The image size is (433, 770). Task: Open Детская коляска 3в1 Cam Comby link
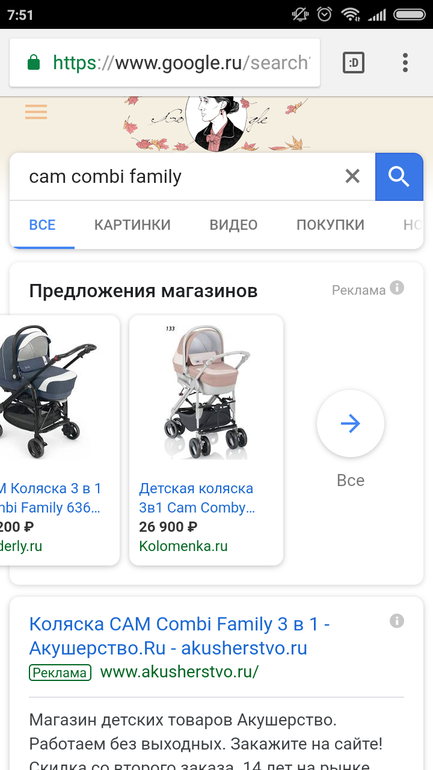tap(197, 498)
